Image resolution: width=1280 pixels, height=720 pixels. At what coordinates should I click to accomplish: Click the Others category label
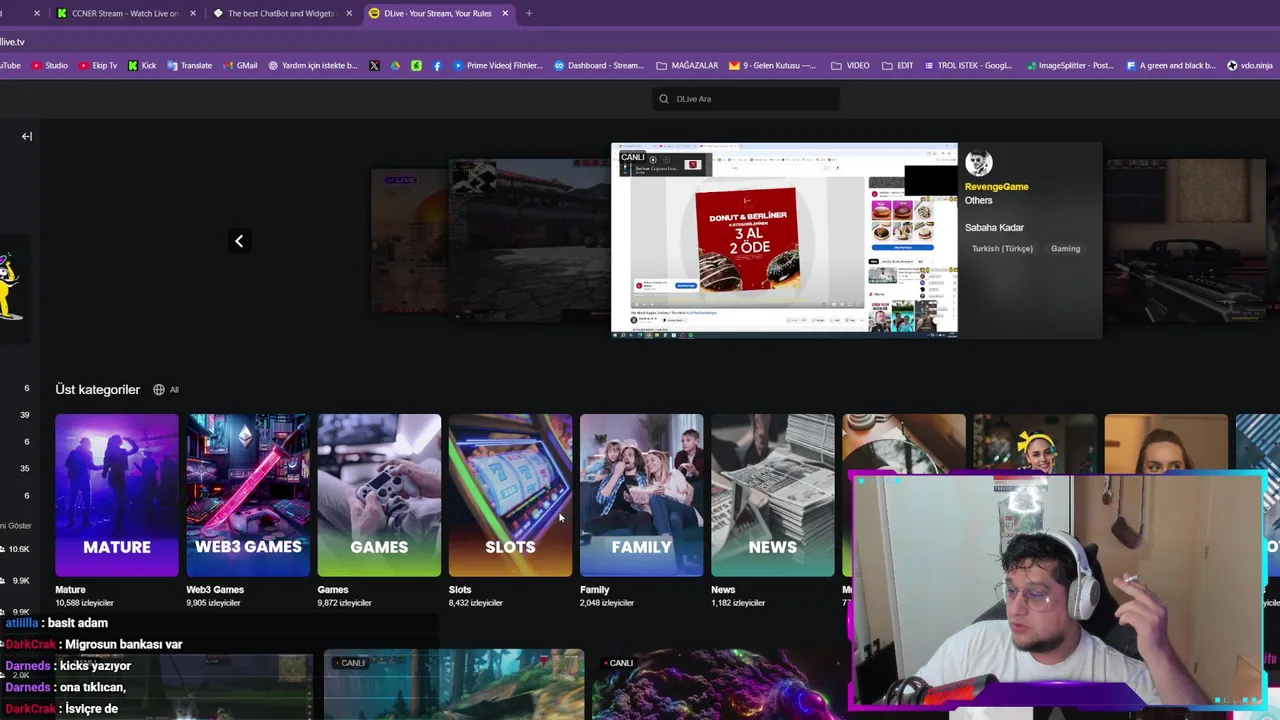978,200
